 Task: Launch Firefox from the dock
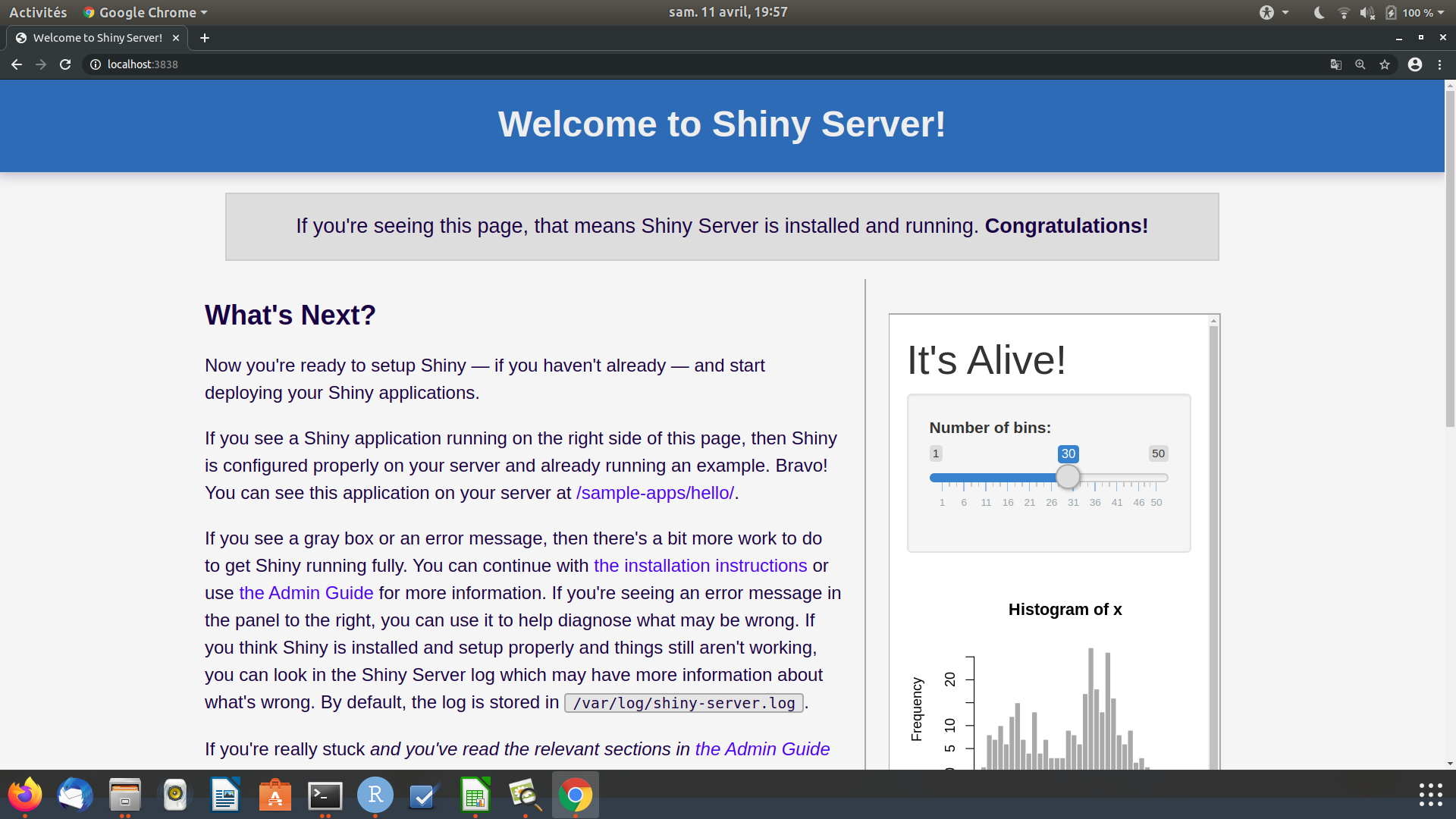tap(25, 795)
